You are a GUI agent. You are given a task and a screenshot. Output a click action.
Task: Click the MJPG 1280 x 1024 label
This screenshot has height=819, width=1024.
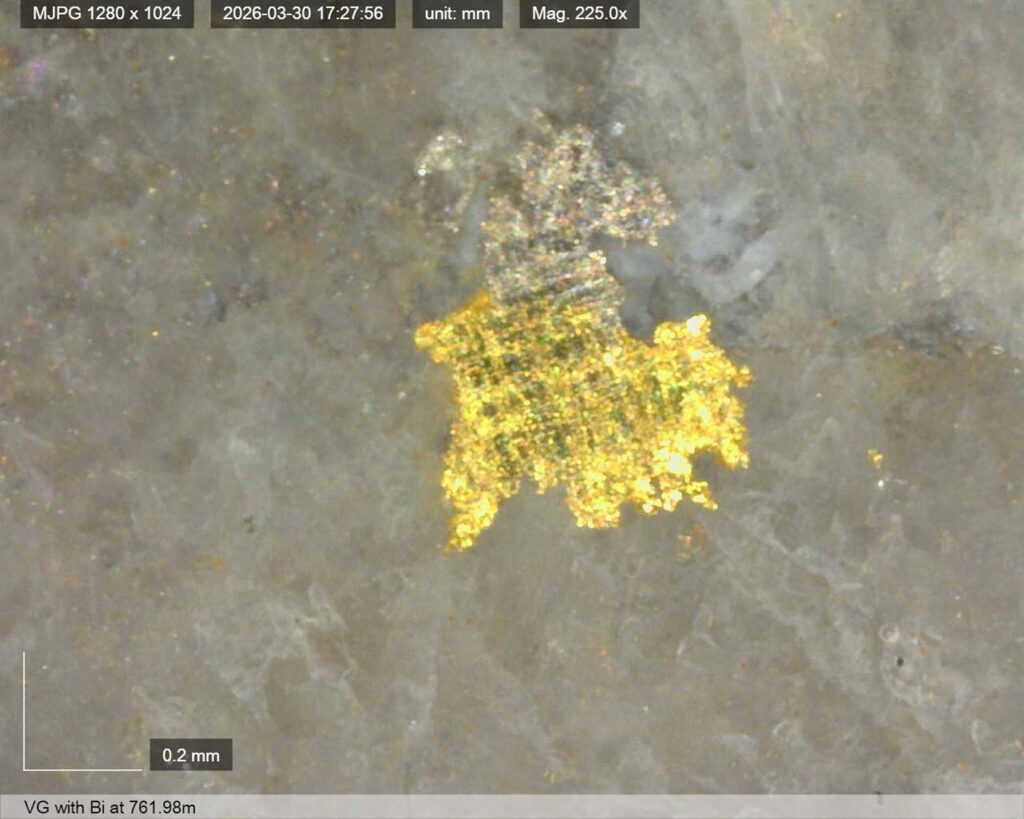click(x=107, y=13)
